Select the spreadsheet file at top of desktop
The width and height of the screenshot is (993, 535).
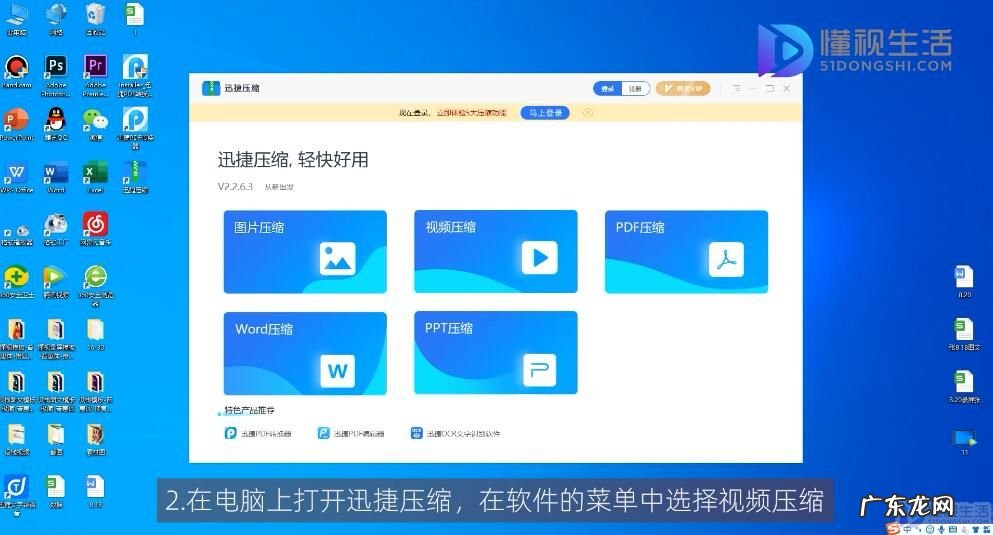(x=134, y=19)
